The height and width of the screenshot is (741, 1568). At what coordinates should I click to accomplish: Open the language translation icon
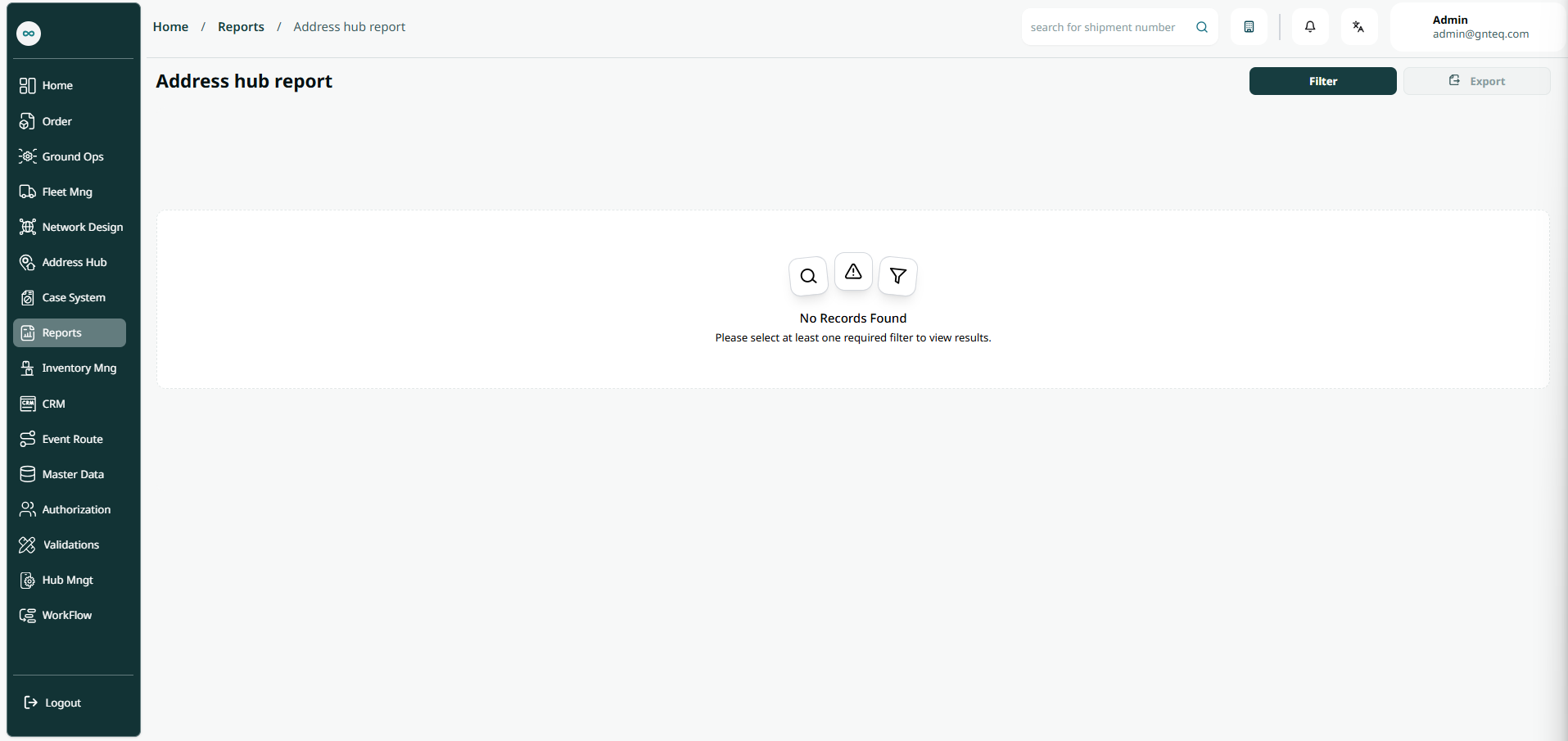(1358, 27)
